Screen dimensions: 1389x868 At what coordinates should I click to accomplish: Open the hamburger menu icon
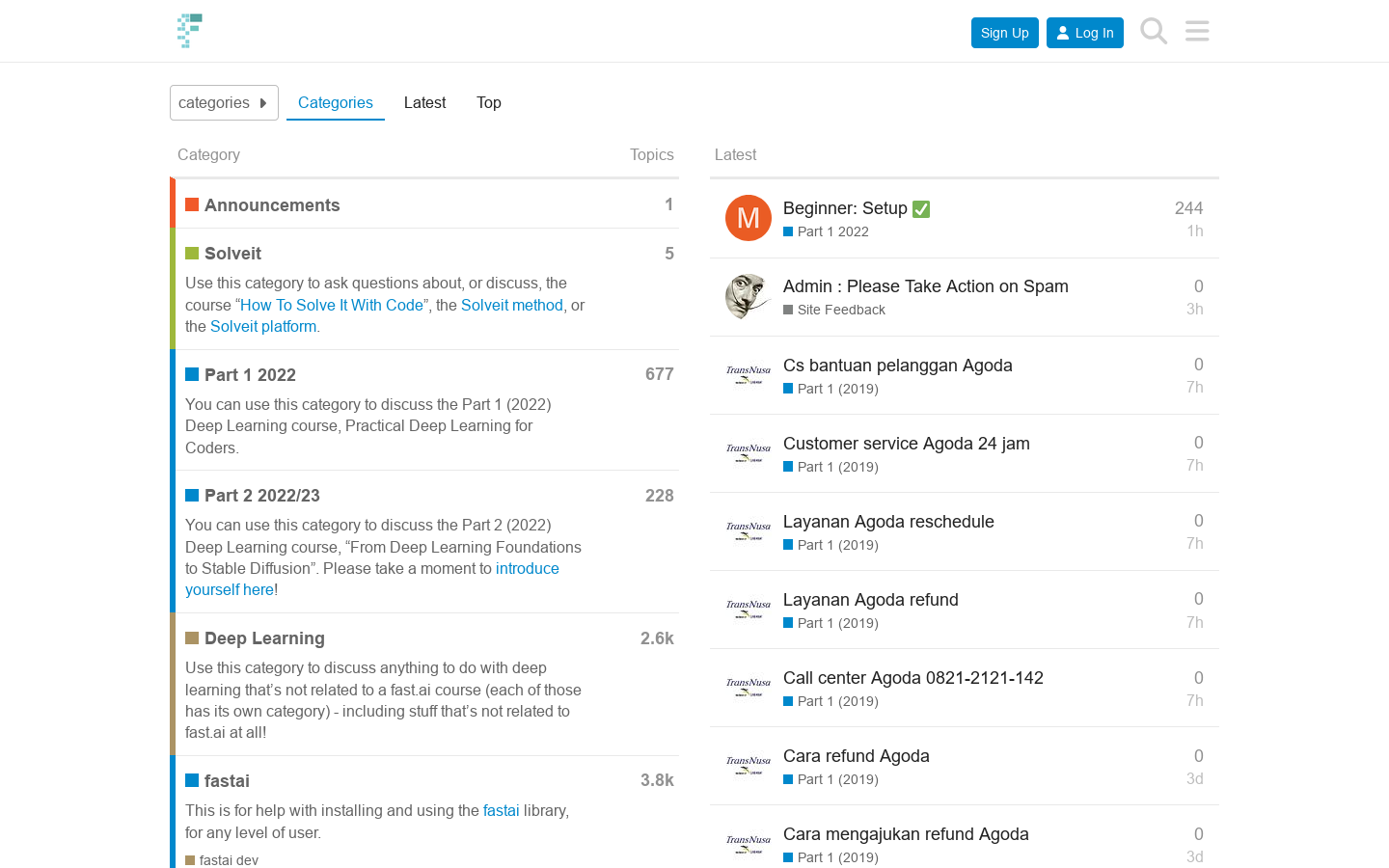(1197, 31)
